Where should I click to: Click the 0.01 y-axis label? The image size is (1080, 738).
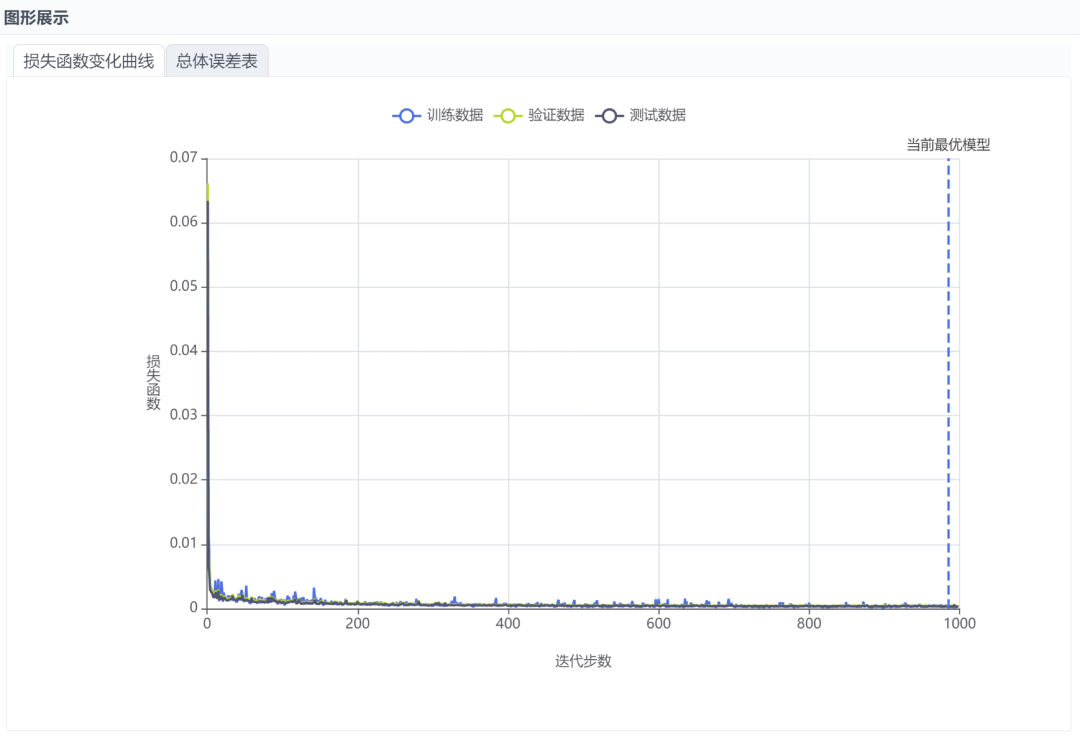coord(184,543)
